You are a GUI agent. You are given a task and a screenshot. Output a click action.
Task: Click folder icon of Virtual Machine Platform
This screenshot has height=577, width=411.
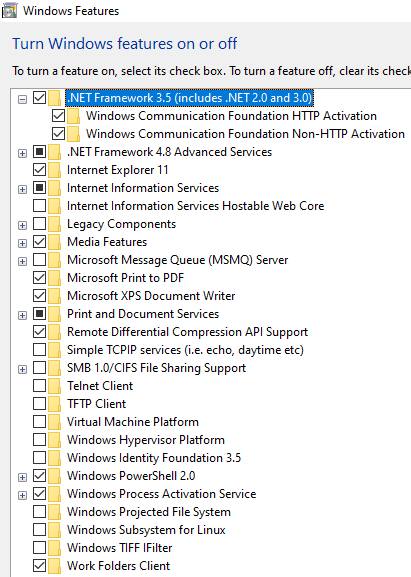54,422
